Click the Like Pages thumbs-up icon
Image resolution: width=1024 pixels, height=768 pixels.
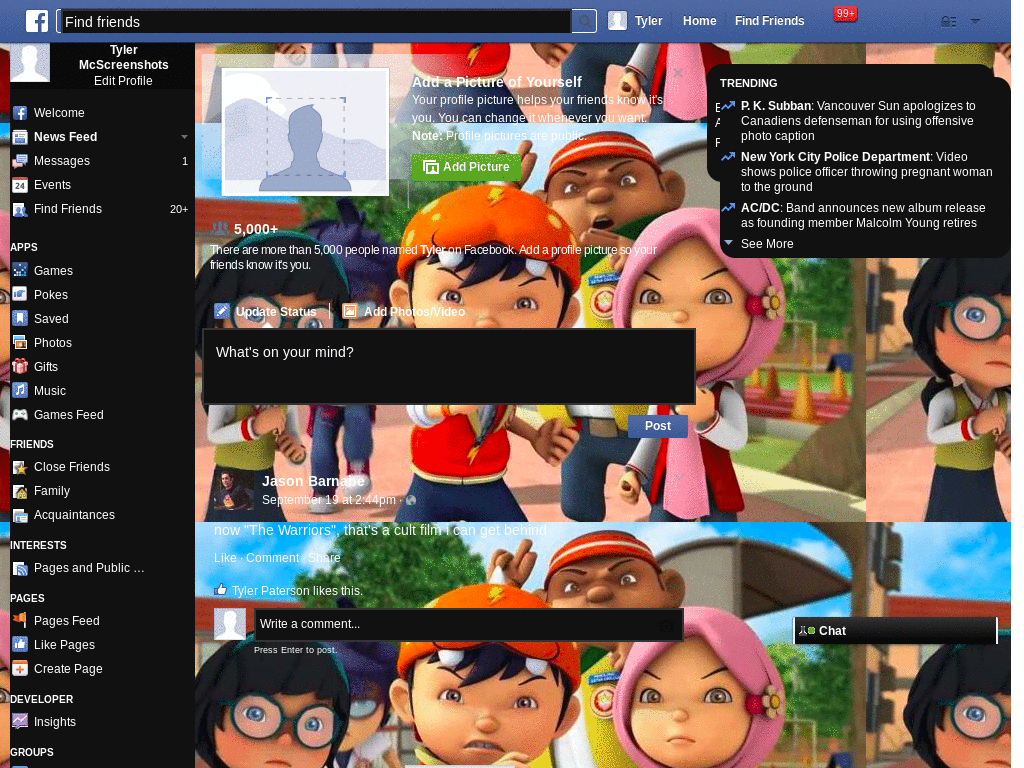click(20, 645)
